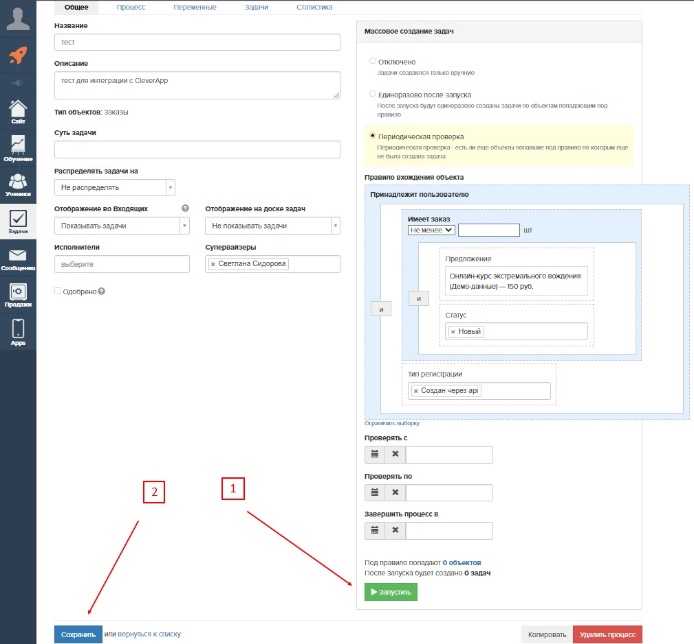Expand the Распределять задачи на dropdown

coord(116,187)
